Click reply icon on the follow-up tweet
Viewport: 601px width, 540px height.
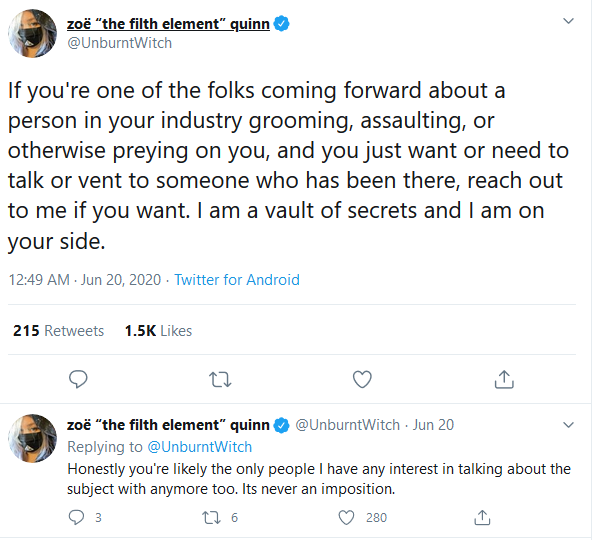point(77,517)
